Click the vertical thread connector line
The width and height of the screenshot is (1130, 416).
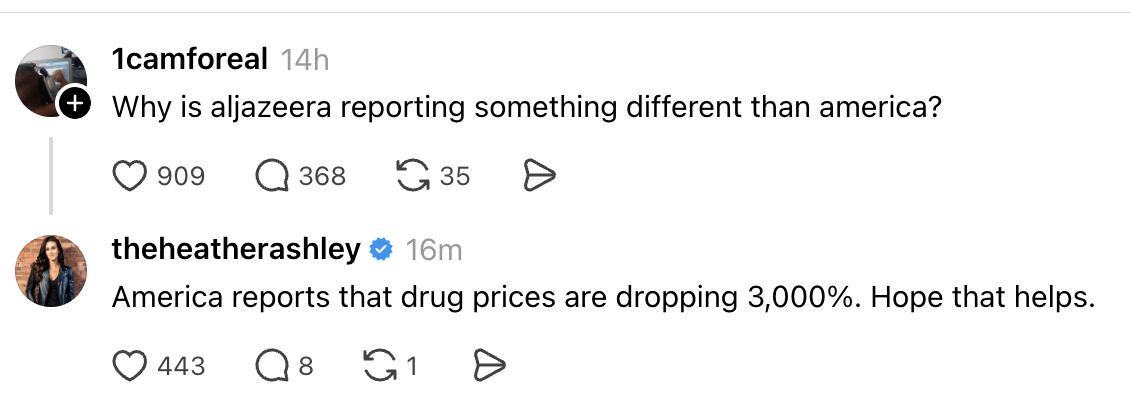click(x=51, y=175)
